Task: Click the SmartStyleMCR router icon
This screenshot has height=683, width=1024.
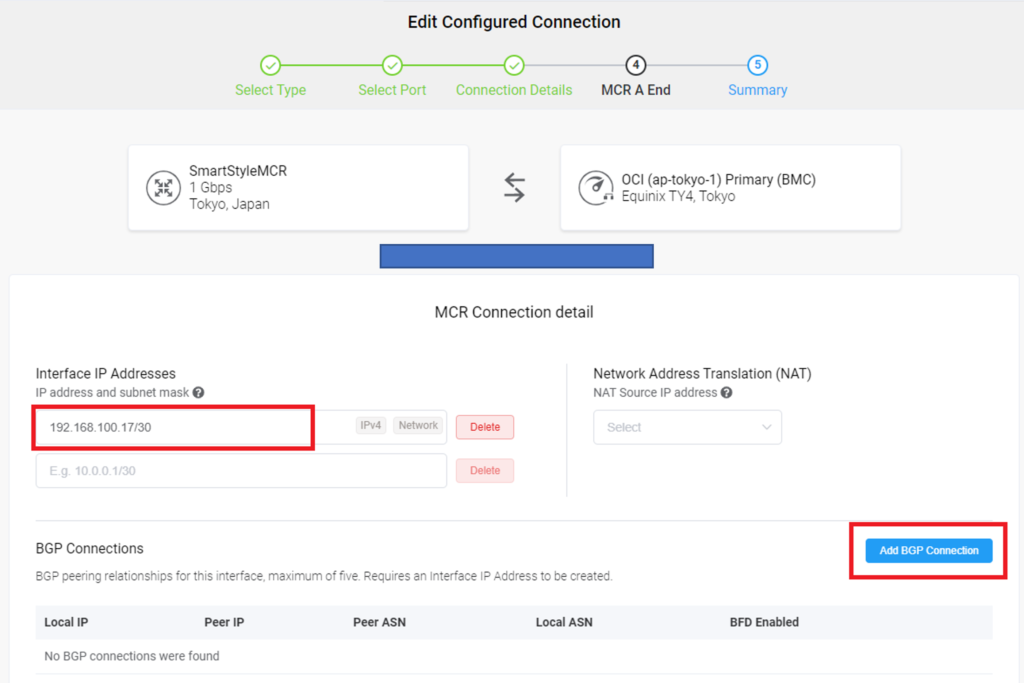Action: (x=163, y=188)
